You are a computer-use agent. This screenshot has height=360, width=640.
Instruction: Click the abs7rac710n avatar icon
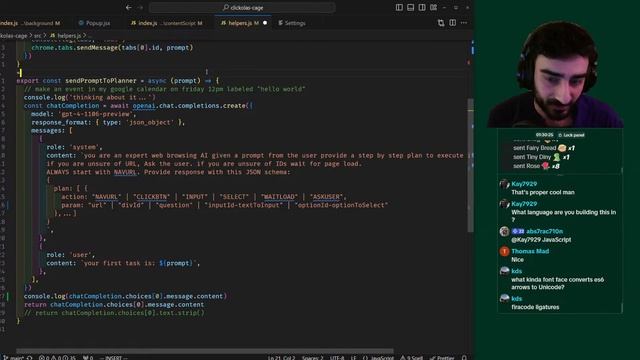click(x=504, y=232)
